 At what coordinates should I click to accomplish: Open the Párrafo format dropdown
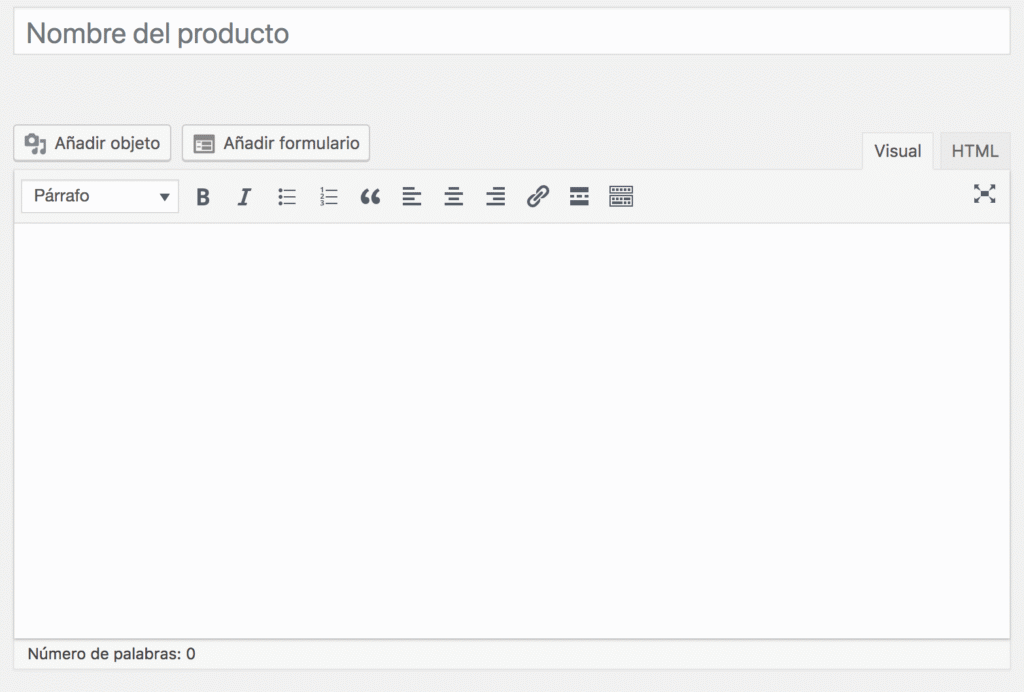(100, 196)
